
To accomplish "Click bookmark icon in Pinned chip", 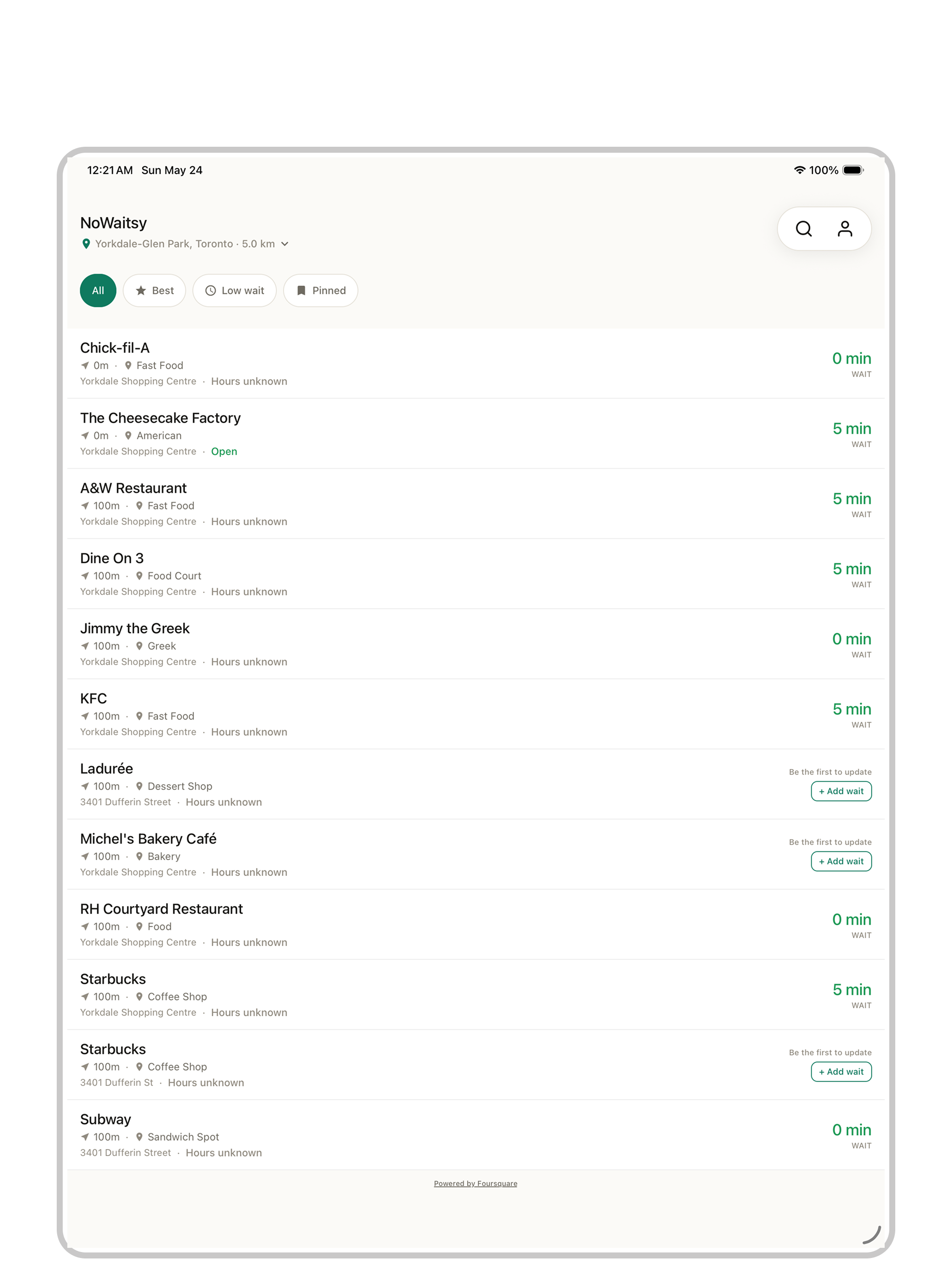I will [301, 291].
